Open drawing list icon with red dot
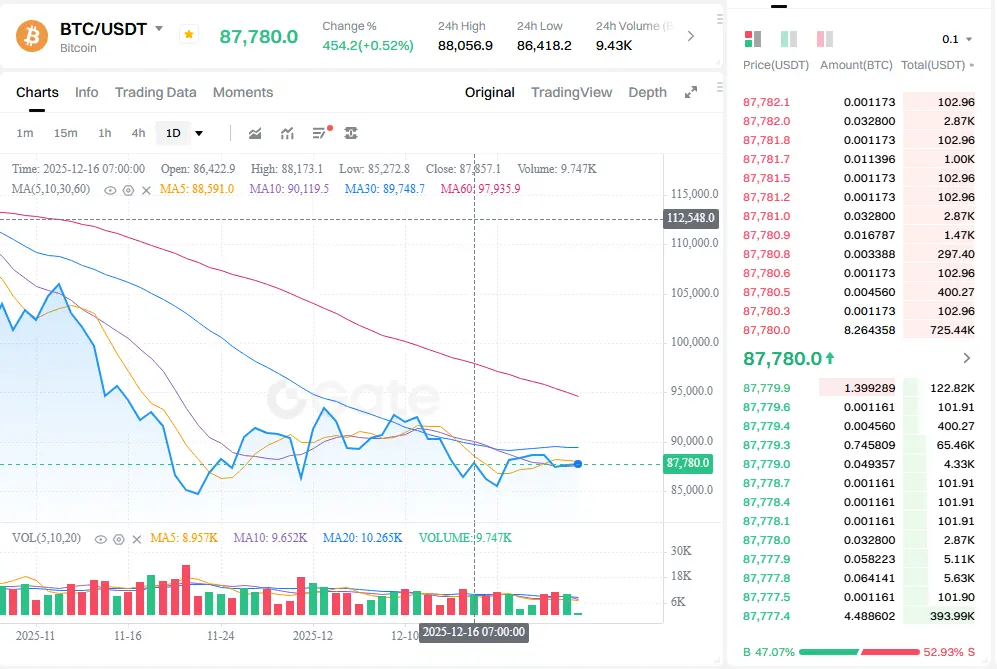The height and width of the screenshot is (669, 997). 321,132
